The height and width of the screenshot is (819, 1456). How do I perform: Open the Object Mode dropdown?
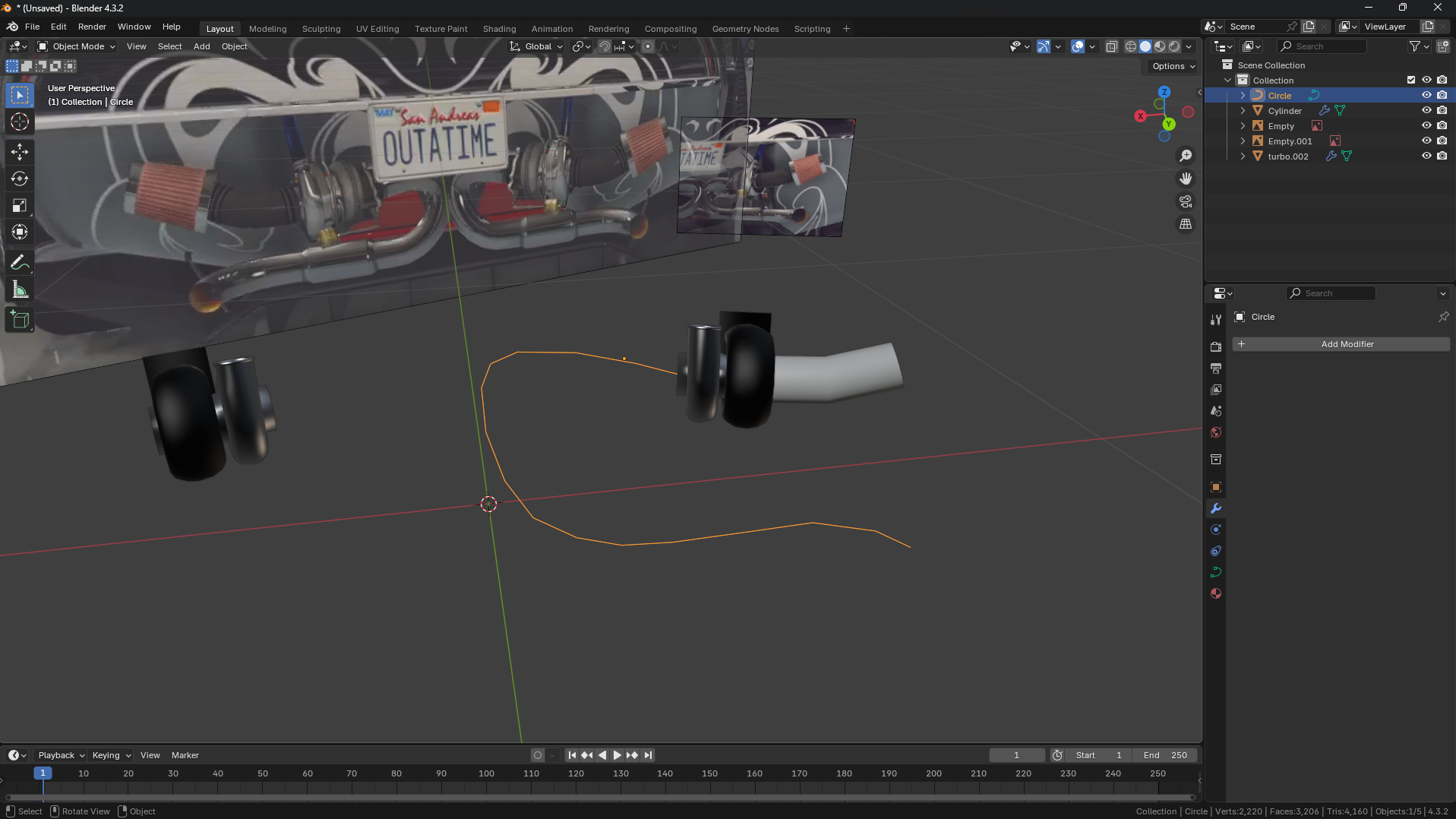click(77, 46)
